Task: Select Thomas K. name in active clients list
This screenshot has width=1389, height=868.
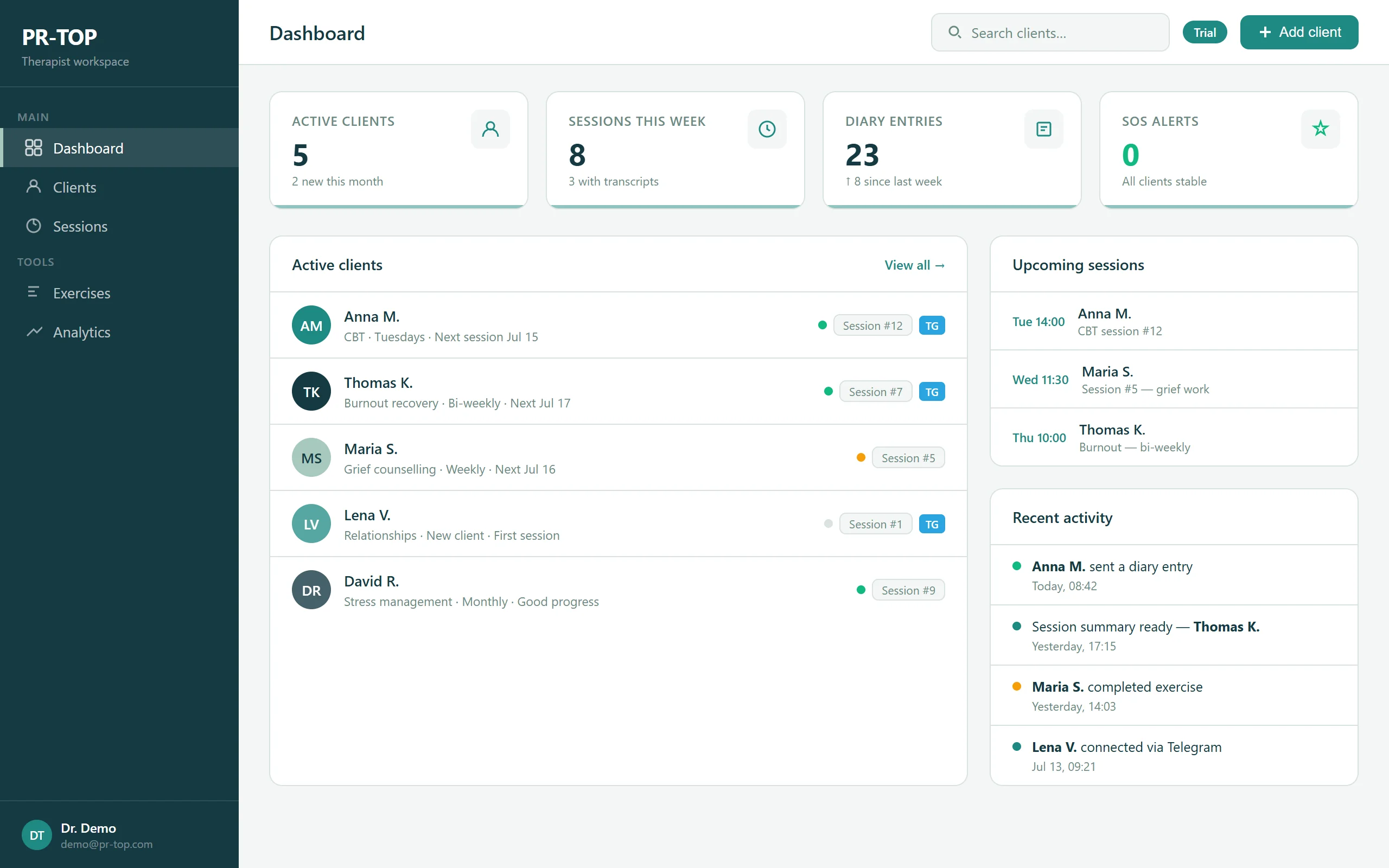Action: click(378, 382)
